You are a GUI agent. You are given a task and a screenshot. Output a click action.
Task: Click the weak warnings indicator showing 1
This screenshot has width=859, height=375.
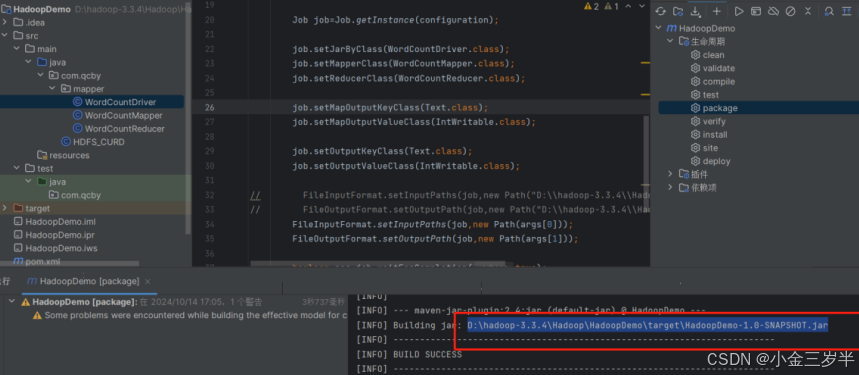pyautogui.click(x=611, y=7)
